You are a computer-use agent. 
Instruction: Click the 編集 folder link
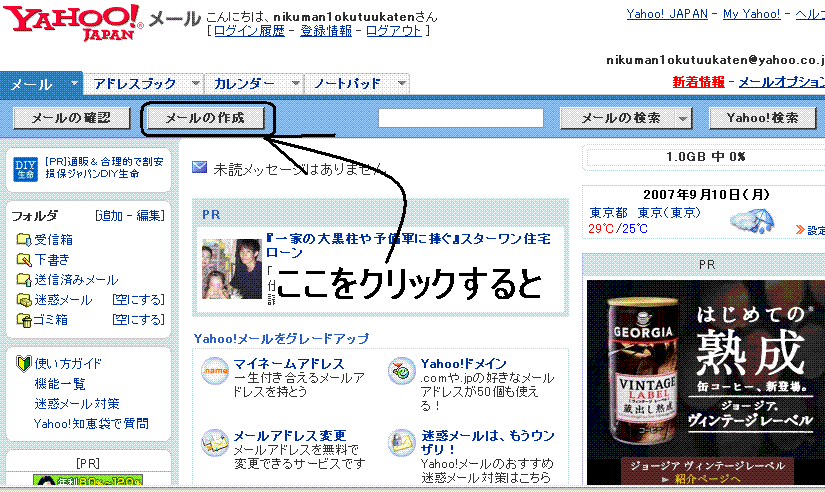pos(148,216)
